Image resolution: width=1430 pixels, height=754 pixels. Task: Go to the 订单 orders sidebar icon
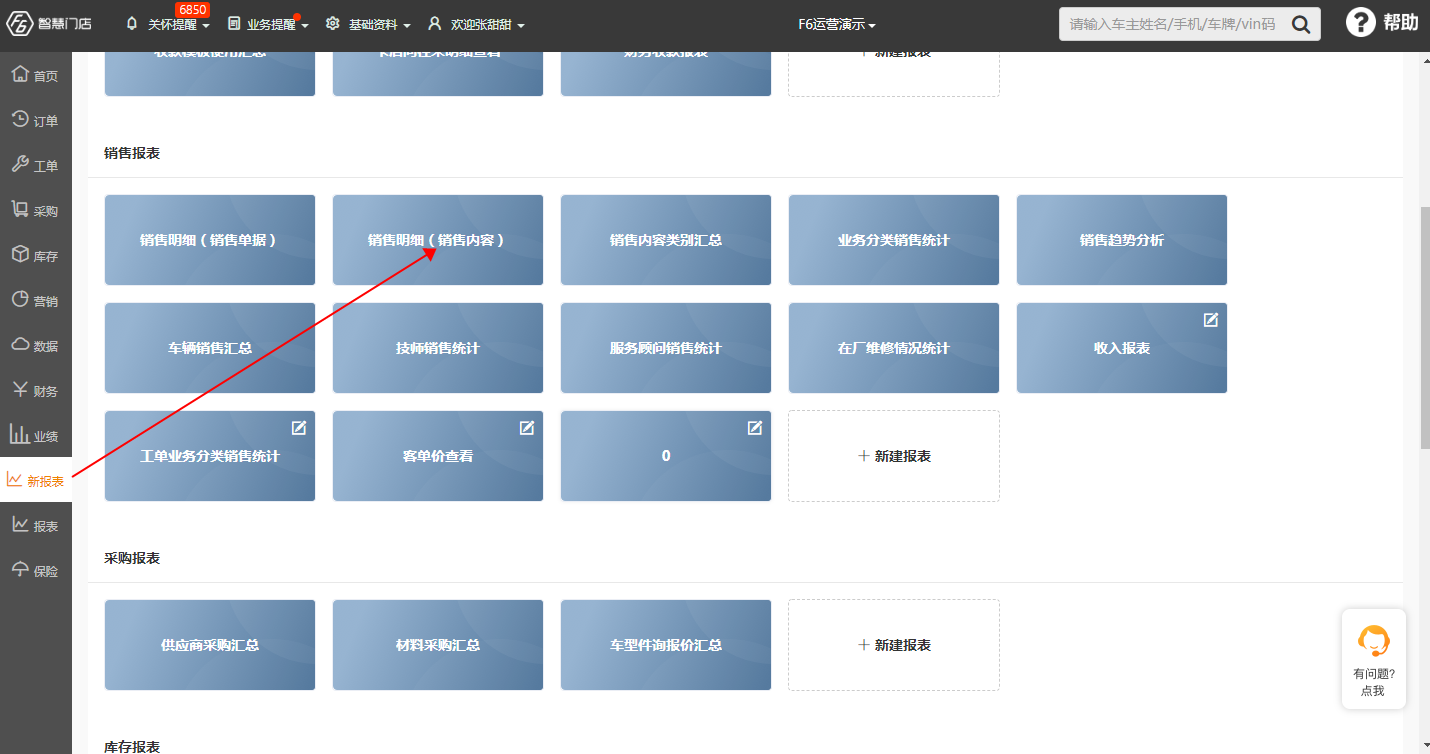(20, 119)
